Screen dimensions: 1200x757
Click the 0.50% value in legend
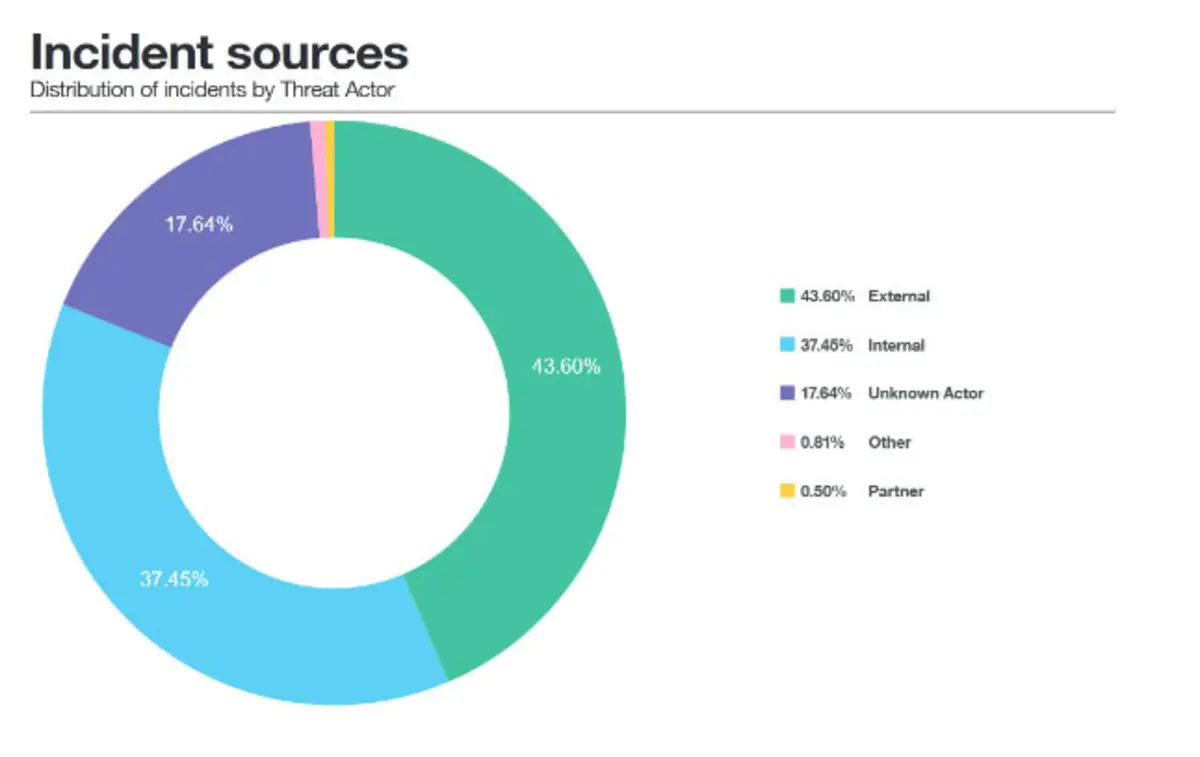tap(824, 491)
